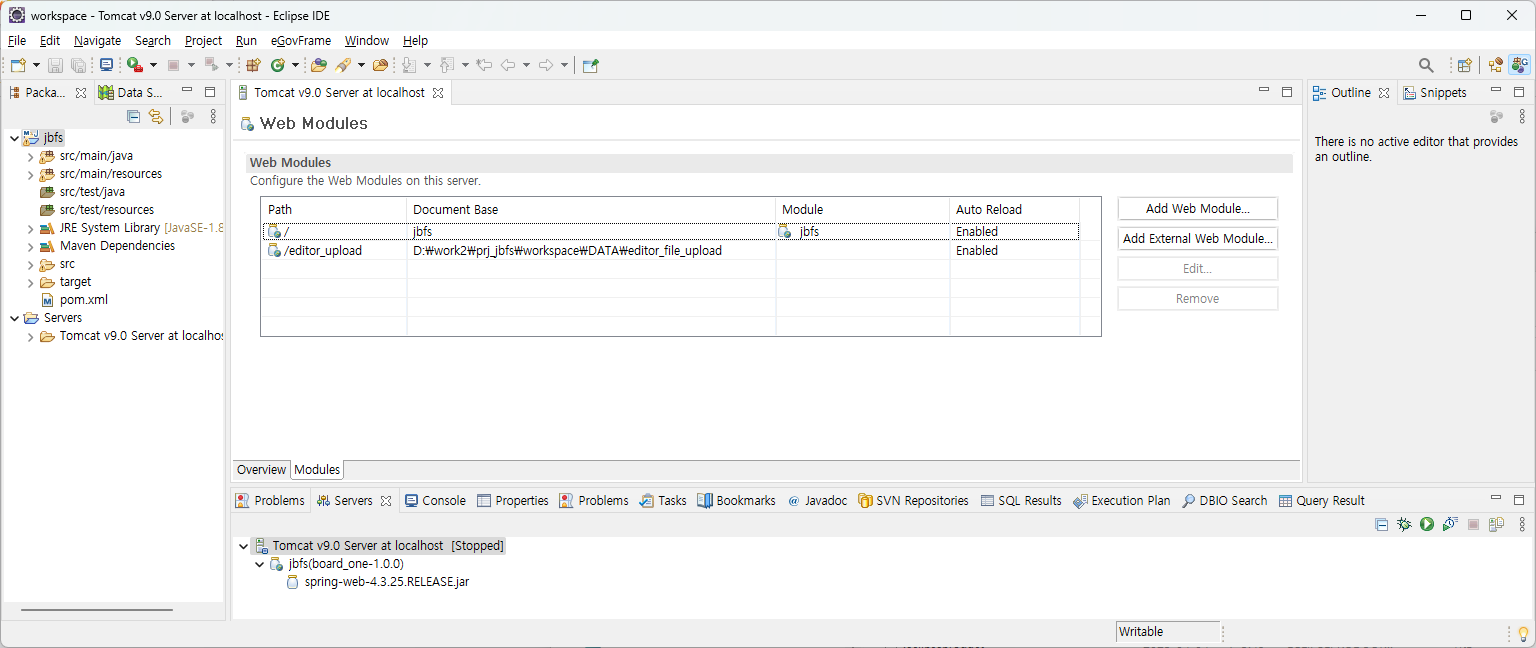The image size is (1536, 648).
Task: Click the magnifier quick access search icon
Action: (1426, 65)
